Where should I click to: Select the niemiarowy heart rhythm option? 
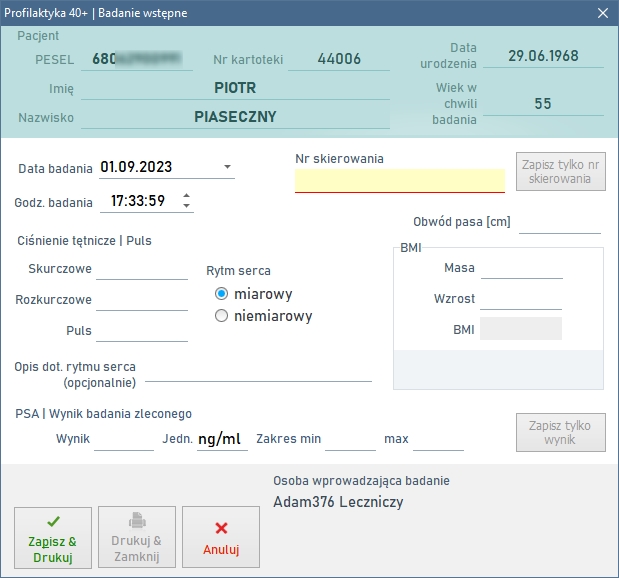(221, 316)
